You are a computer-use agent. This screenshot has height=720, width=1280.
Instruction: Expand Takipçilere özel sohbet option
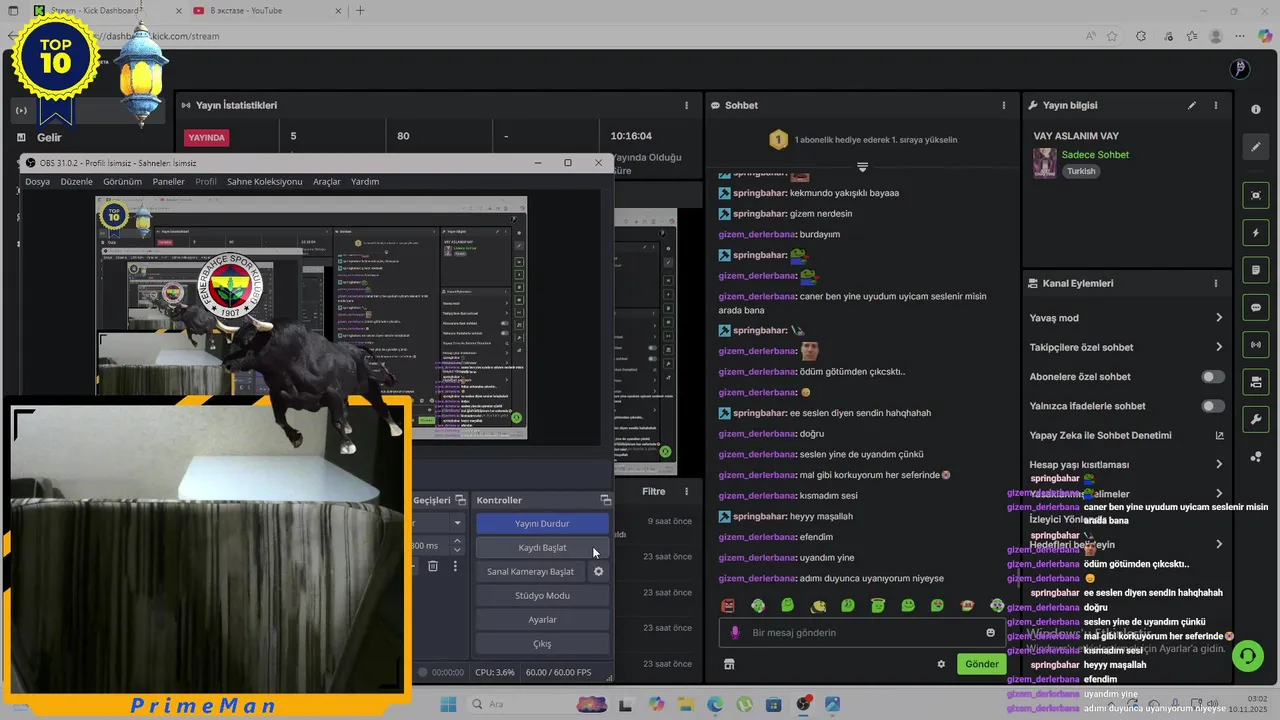tap(1219, 347)
